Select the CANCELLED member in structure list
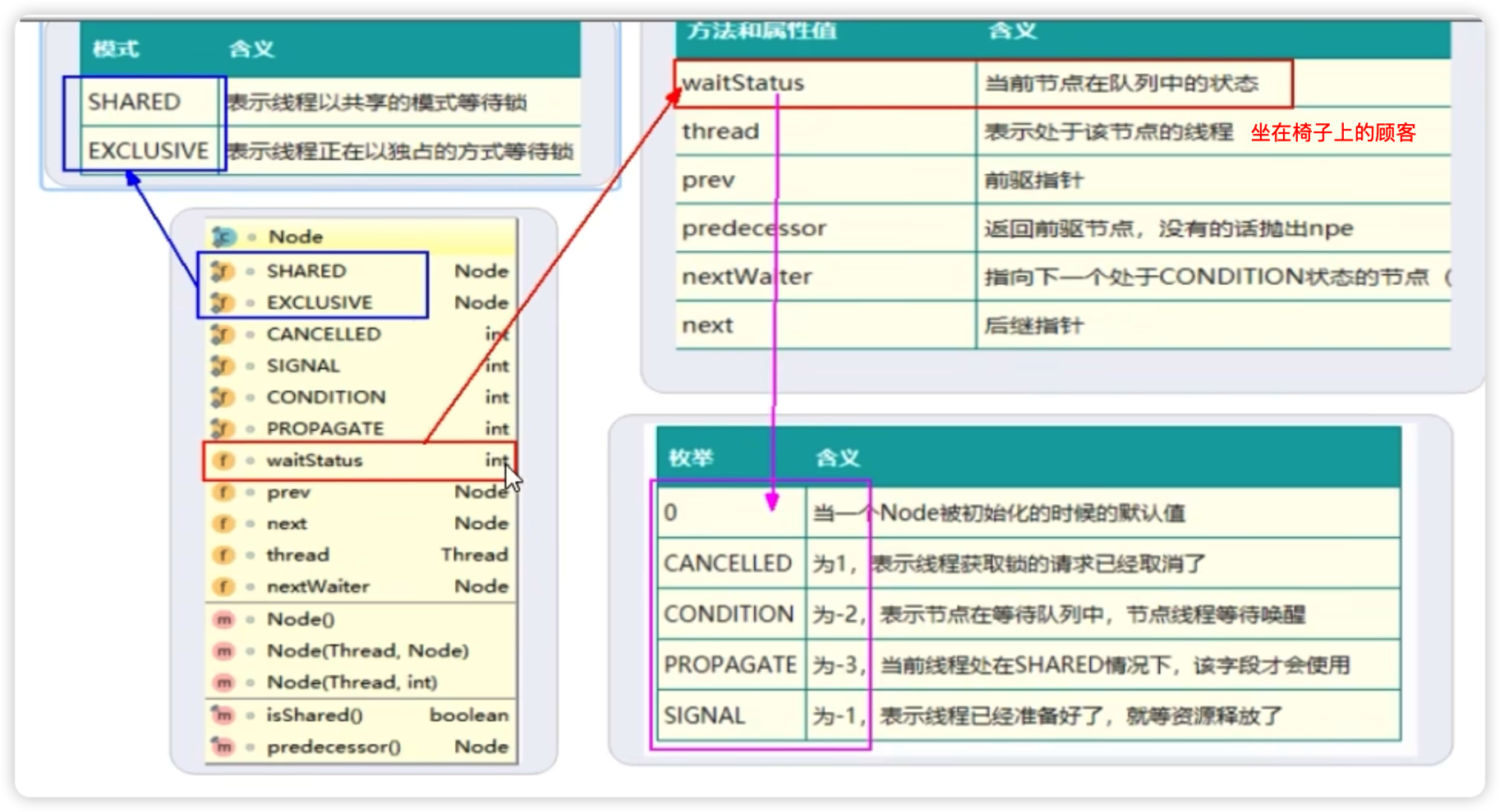 361,334
